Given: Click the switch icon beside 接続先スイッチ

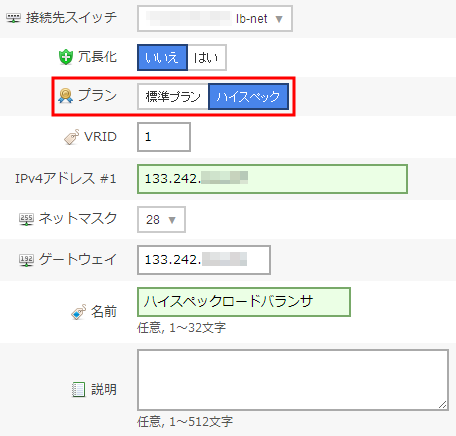Looking at the screenshot, I should pos(13,18).
